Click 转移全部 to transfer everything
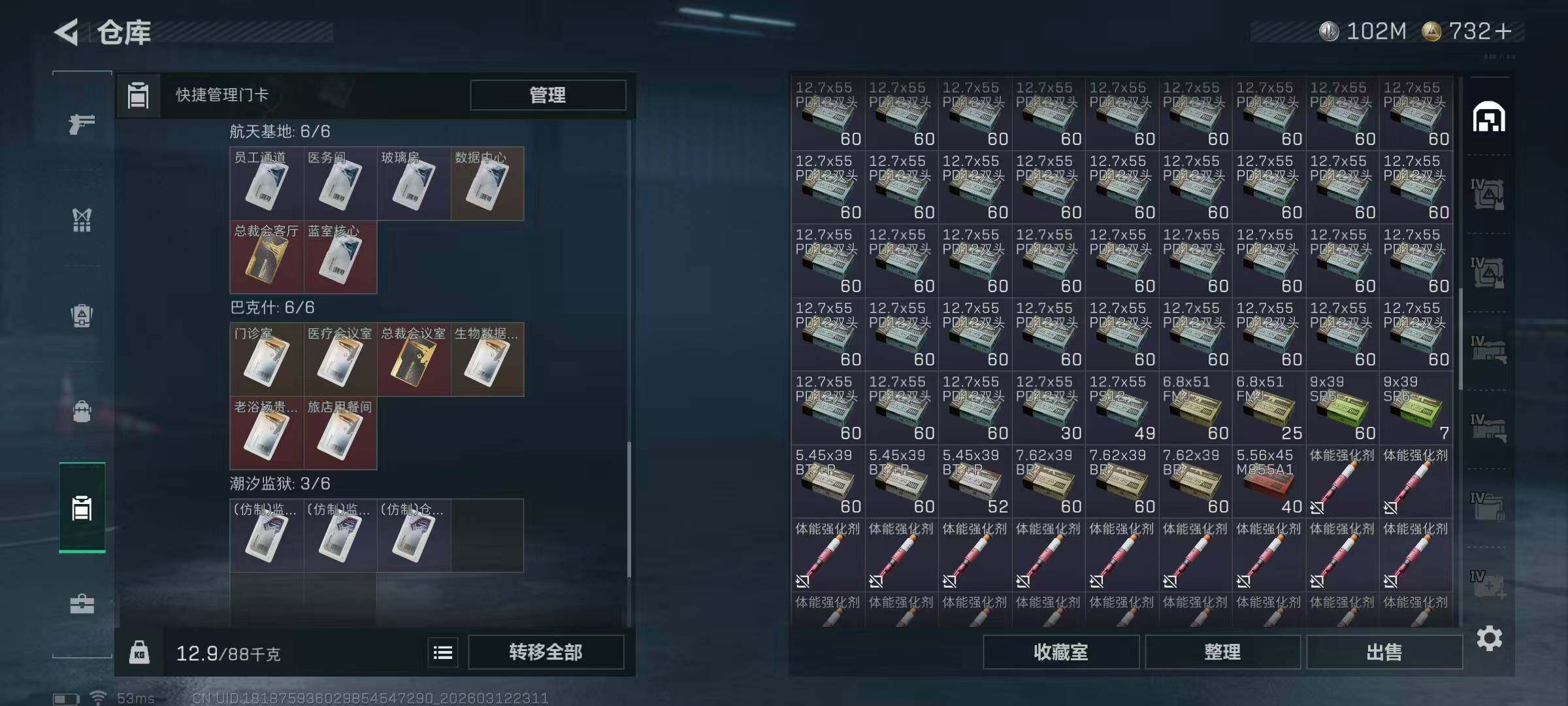Viewport: 1568px width, 706px height. point(546,652)
